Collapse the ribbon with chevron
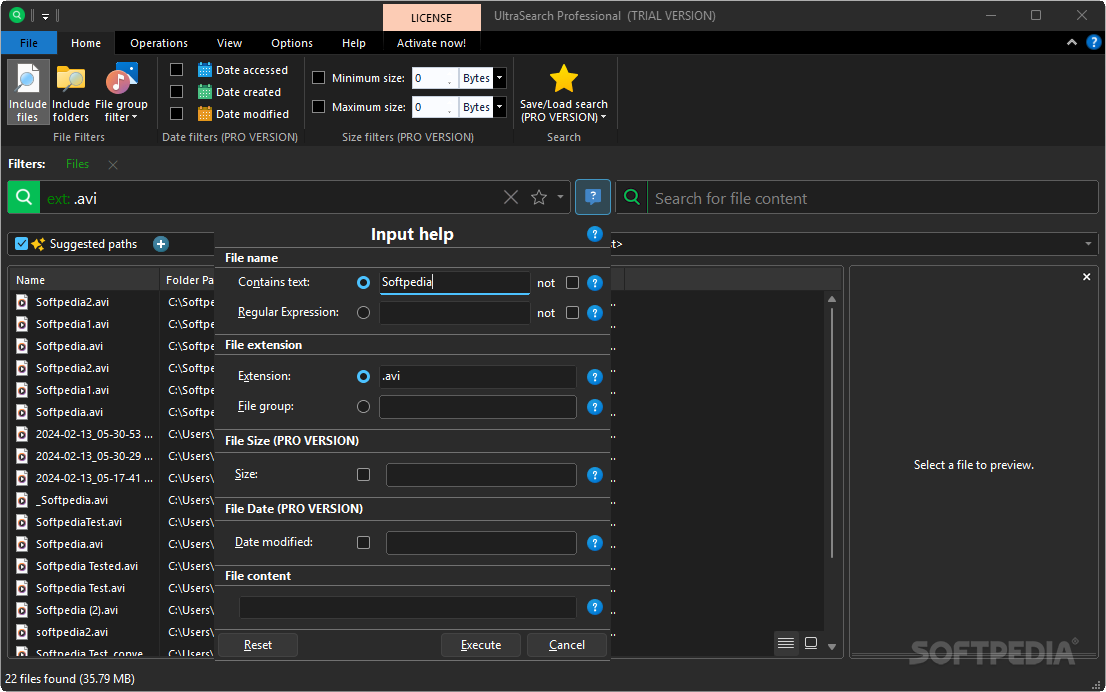This screenshot has height=692, width=1106. (x=1071, y=42)
